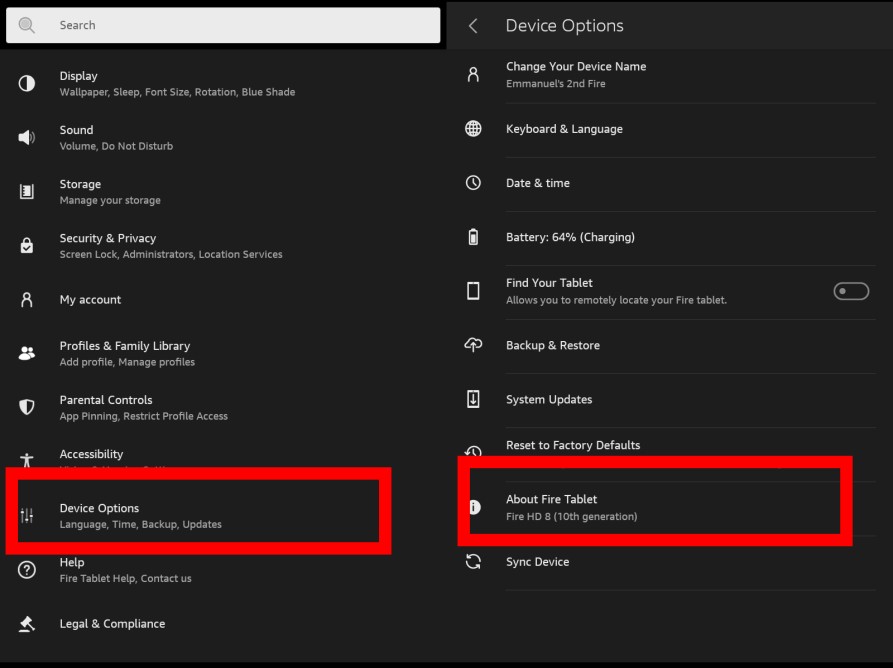Click 'Wallpaper, Sleep, Font Size' subtitle
The width and height of the screenshot is (893, 668).
click(x=177, y=92)
